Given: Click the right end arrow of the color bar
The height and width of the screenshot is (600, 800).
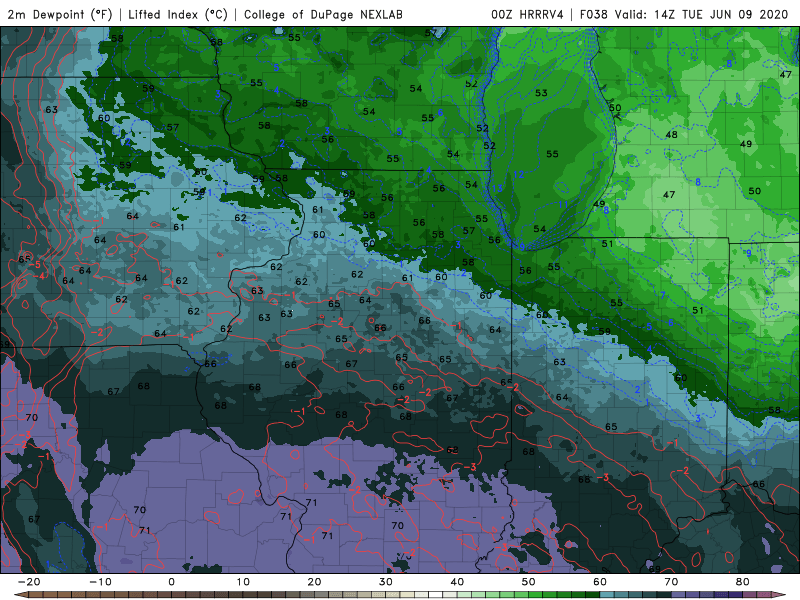Looking at the screenshot, I should tap(780, 595).
